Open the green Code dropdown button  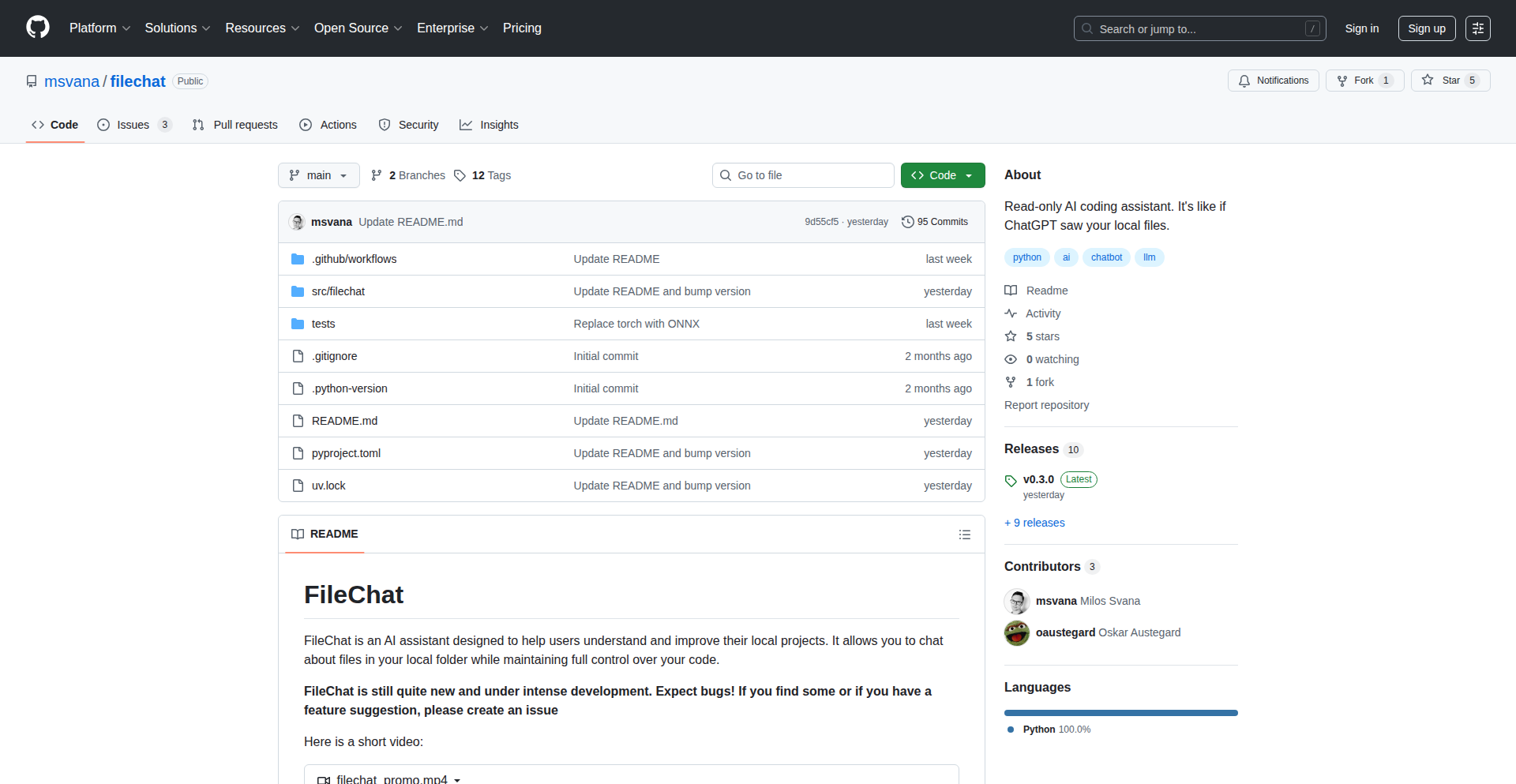942,175
